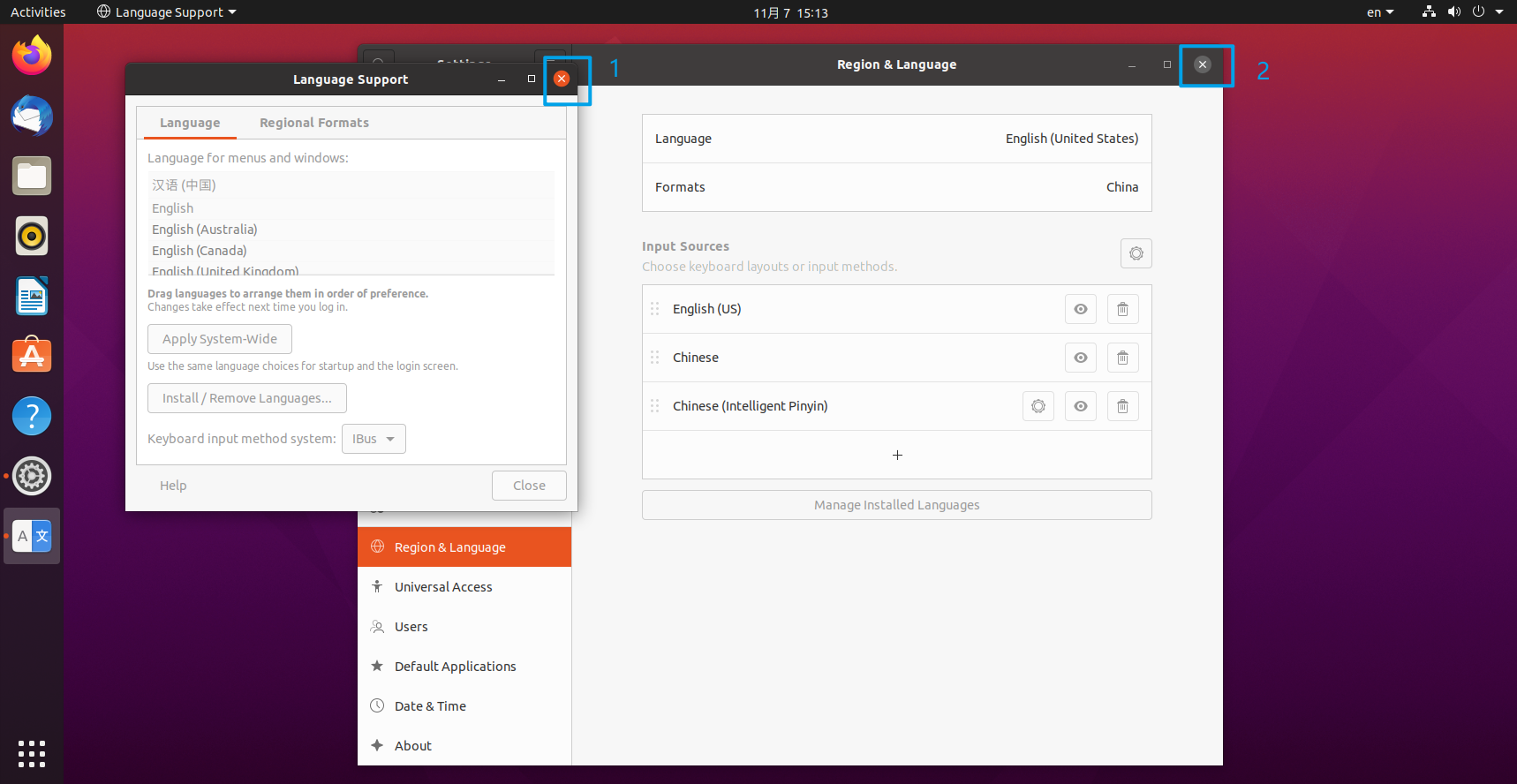Open the Language row showing English (United States)
This screenshot has width=1517, height=784.
[897, 139]
